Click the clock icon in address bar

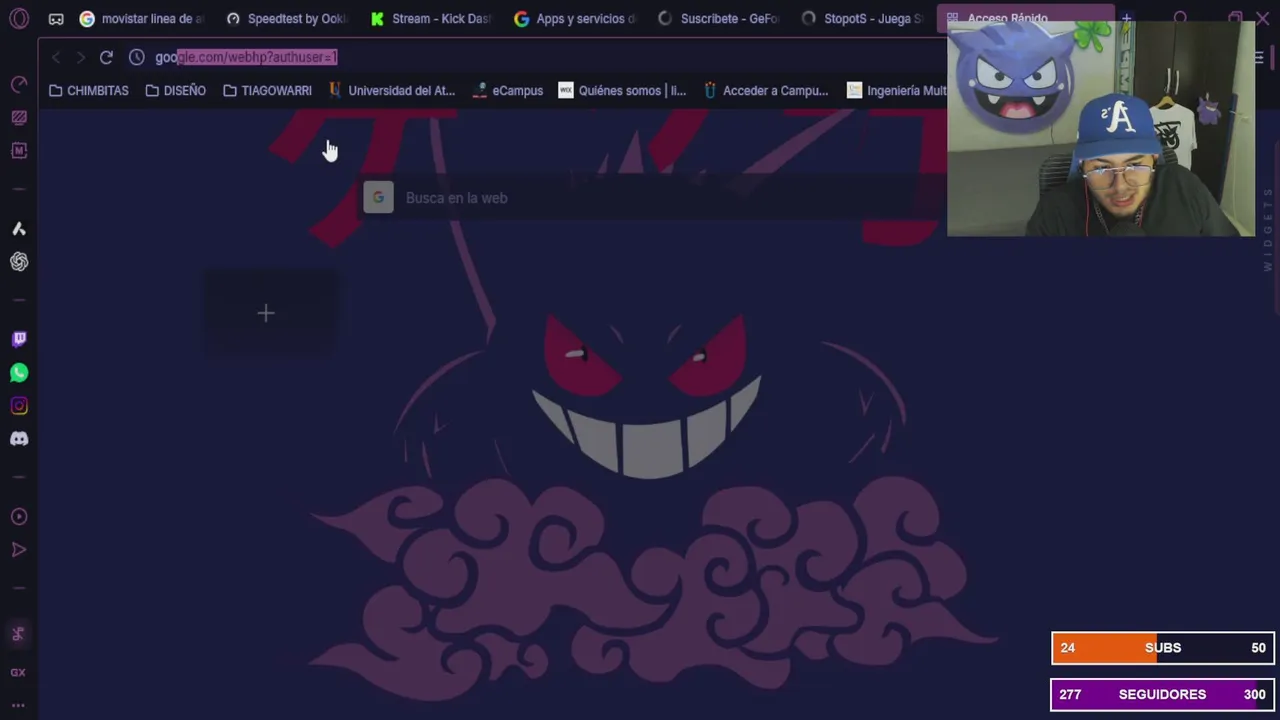pyautogui.click(x=137, y=57)
